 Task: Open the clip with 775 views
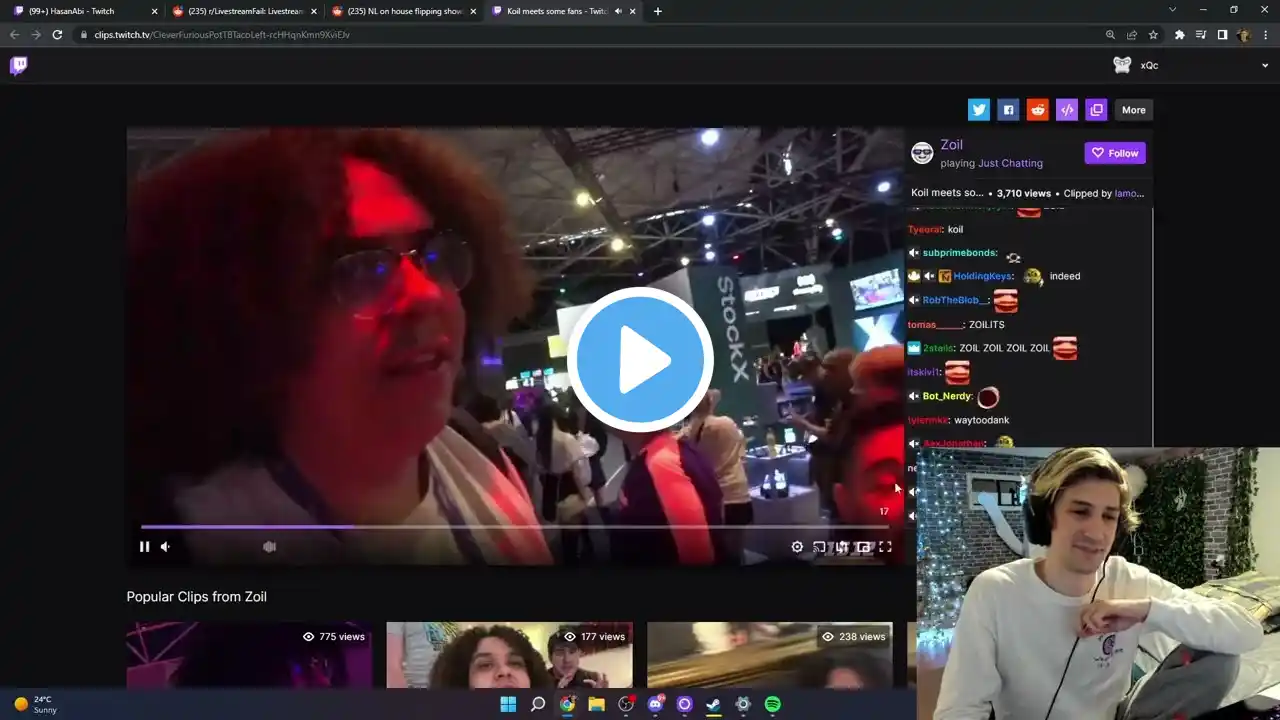[249, 655]
